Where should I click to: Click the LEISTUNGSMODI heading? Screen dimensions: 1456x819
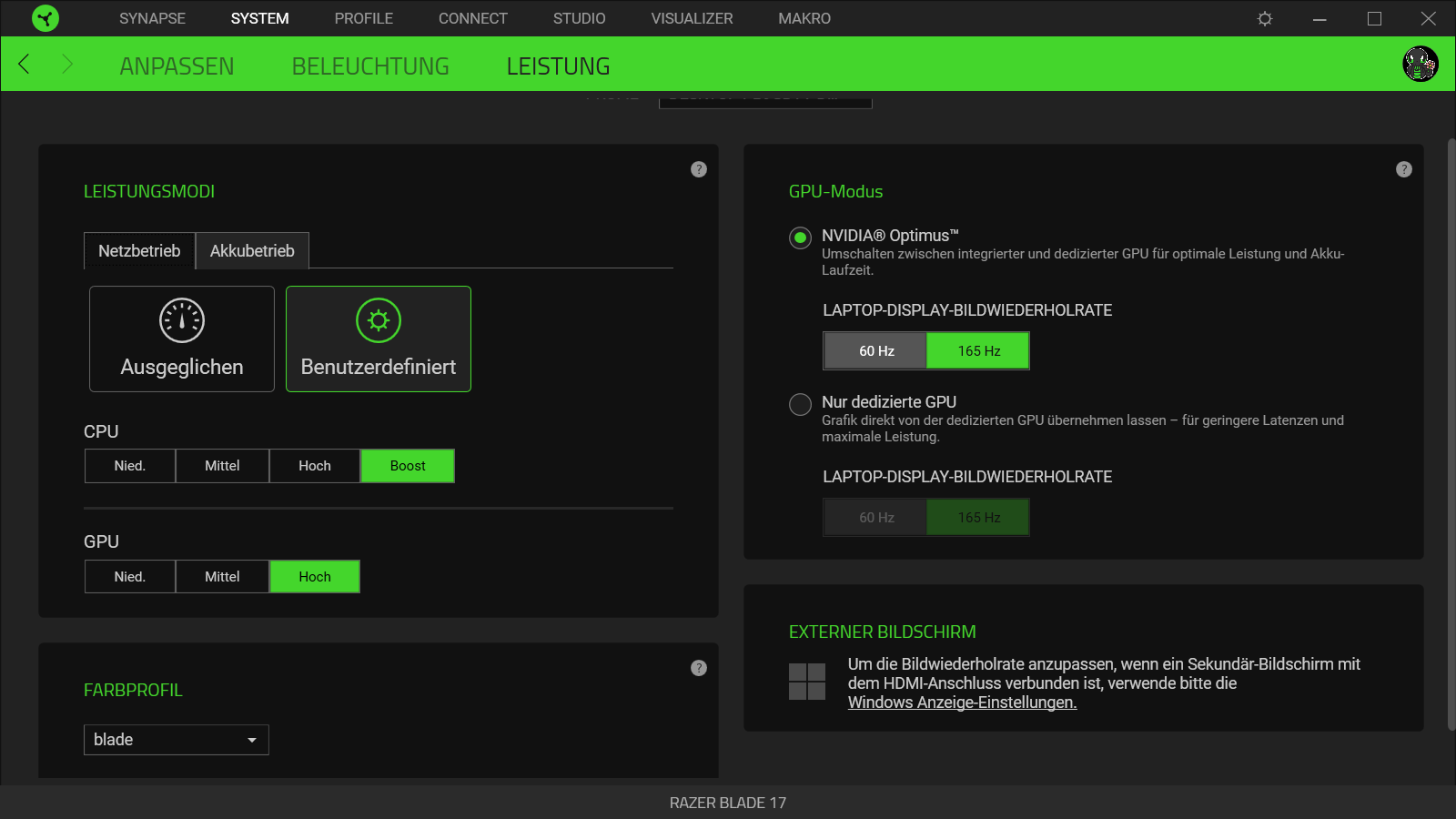coord(149,192)
